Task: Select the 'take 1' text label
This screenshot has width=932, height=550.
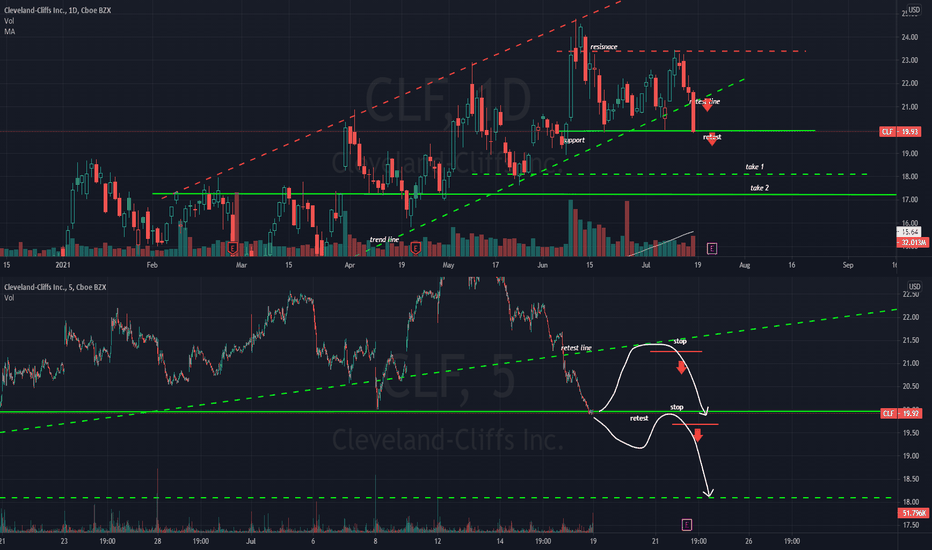Action: pos(754,167)
